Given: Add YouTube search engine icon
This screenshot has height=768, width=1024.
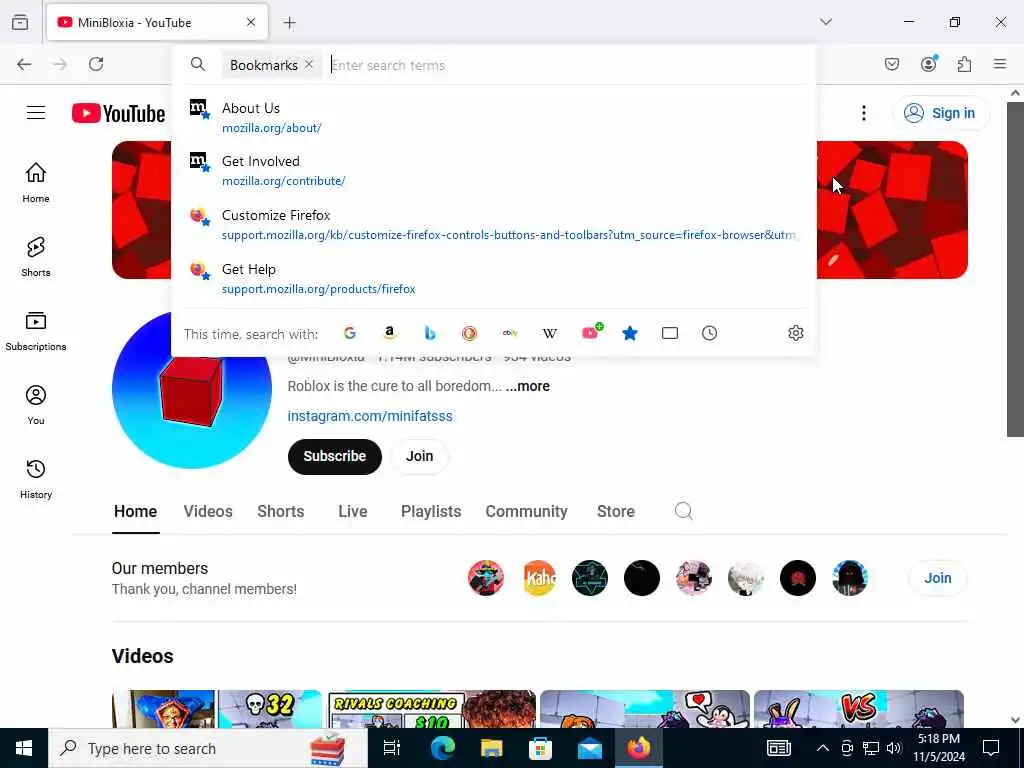Looking at the screenshot, I should 592,332.
